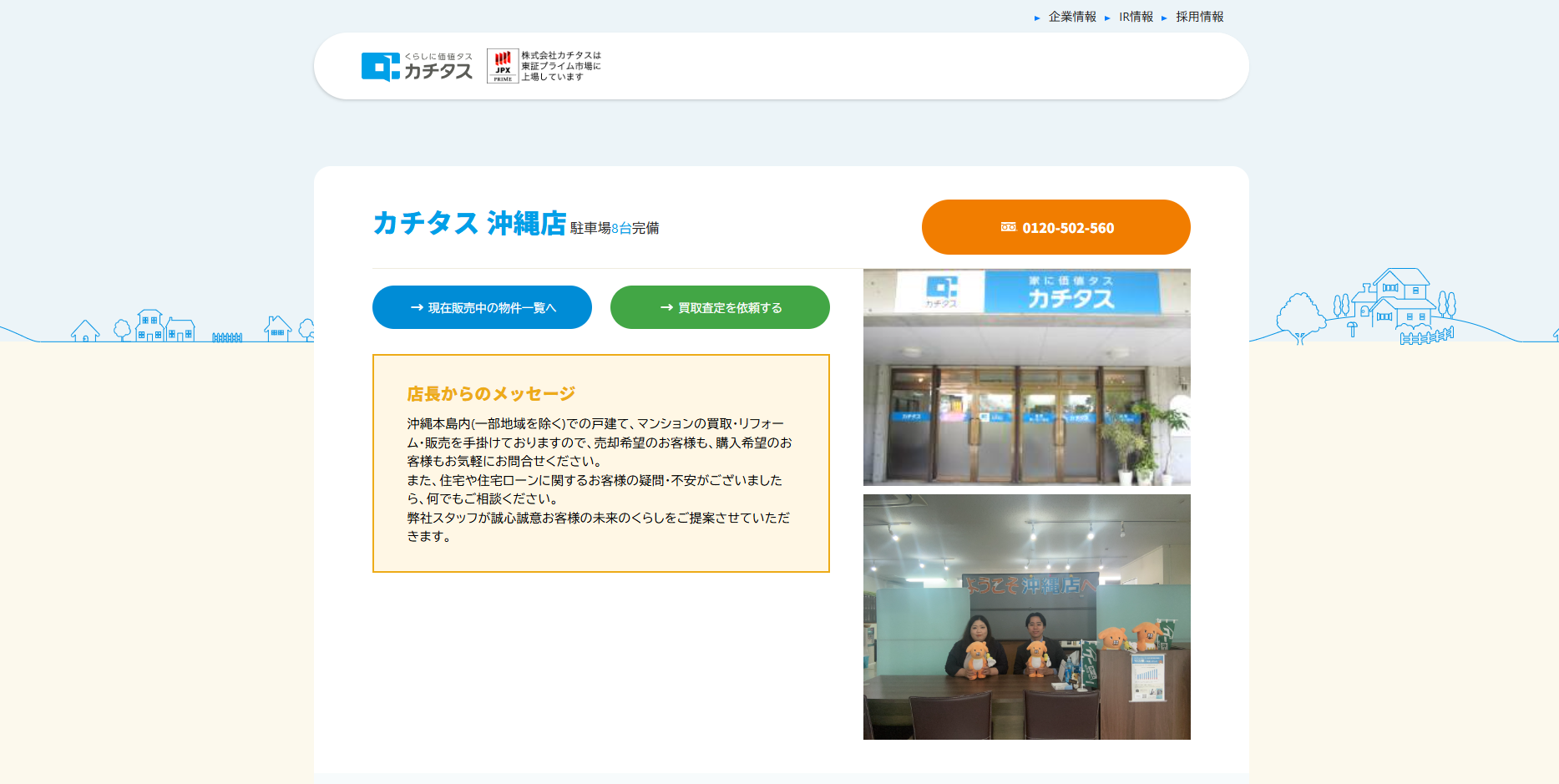Image resolution: width=1559 pixels, height=784 pixels.
Task: Click the Katitas logo in the header
Action: [x=417, y=67]
